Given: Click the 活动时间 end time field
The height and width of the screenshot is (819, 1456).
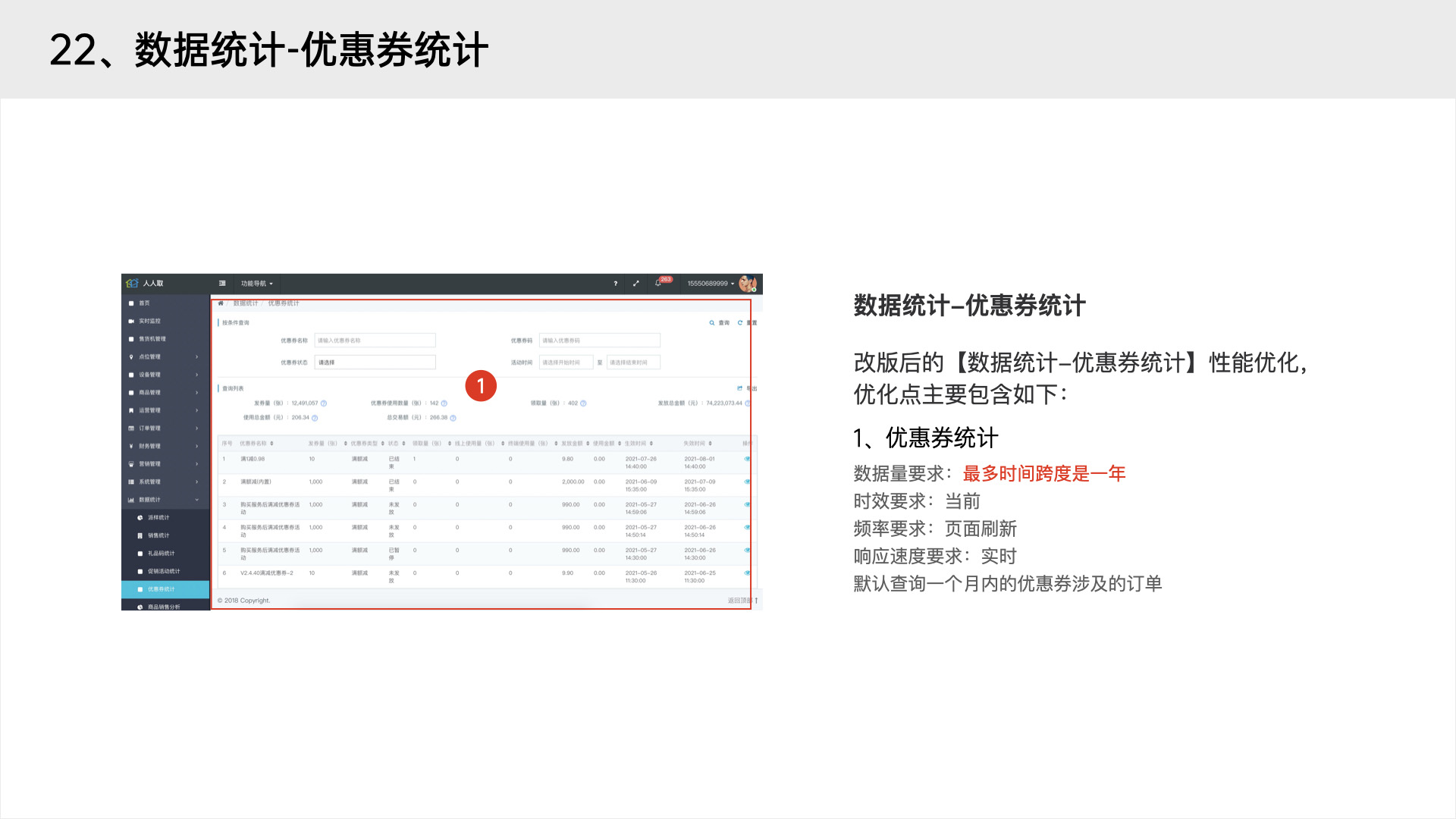Looking at the screenshot, I should point(633,362).
